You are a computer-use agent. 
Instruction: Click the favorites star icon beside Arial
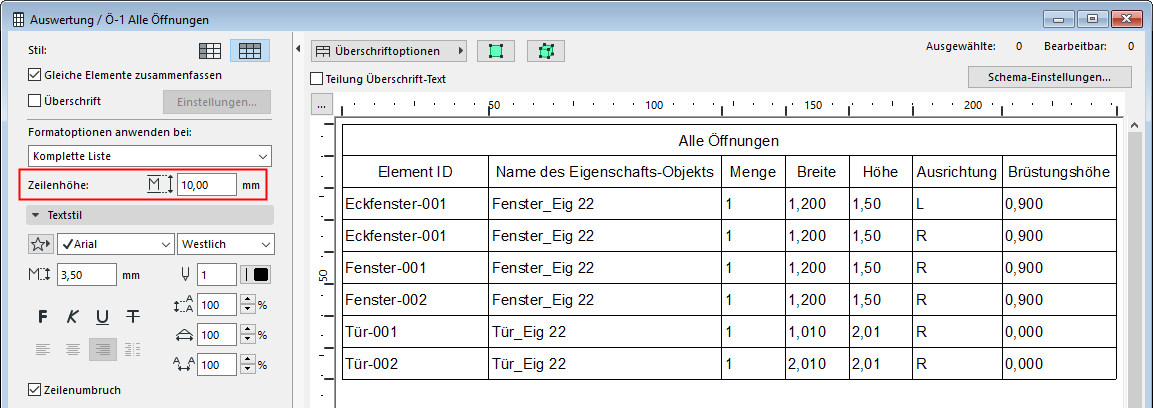[x=40, y=244]
